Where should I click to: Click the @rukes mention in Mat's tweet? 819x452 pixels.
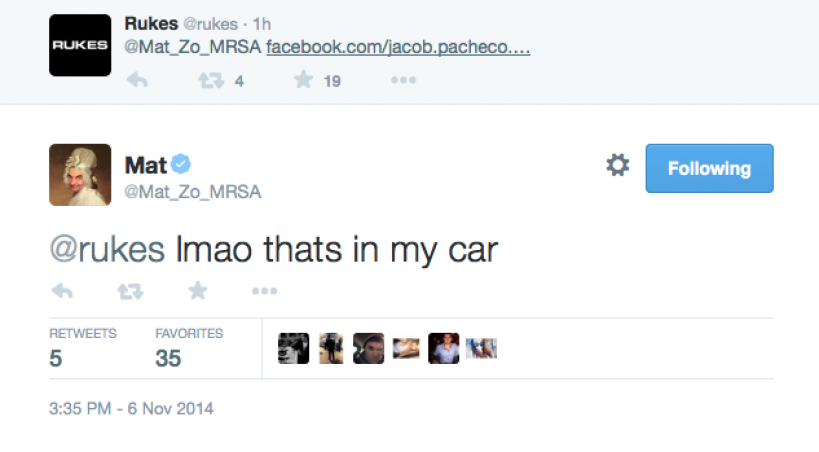click(107, 249)
